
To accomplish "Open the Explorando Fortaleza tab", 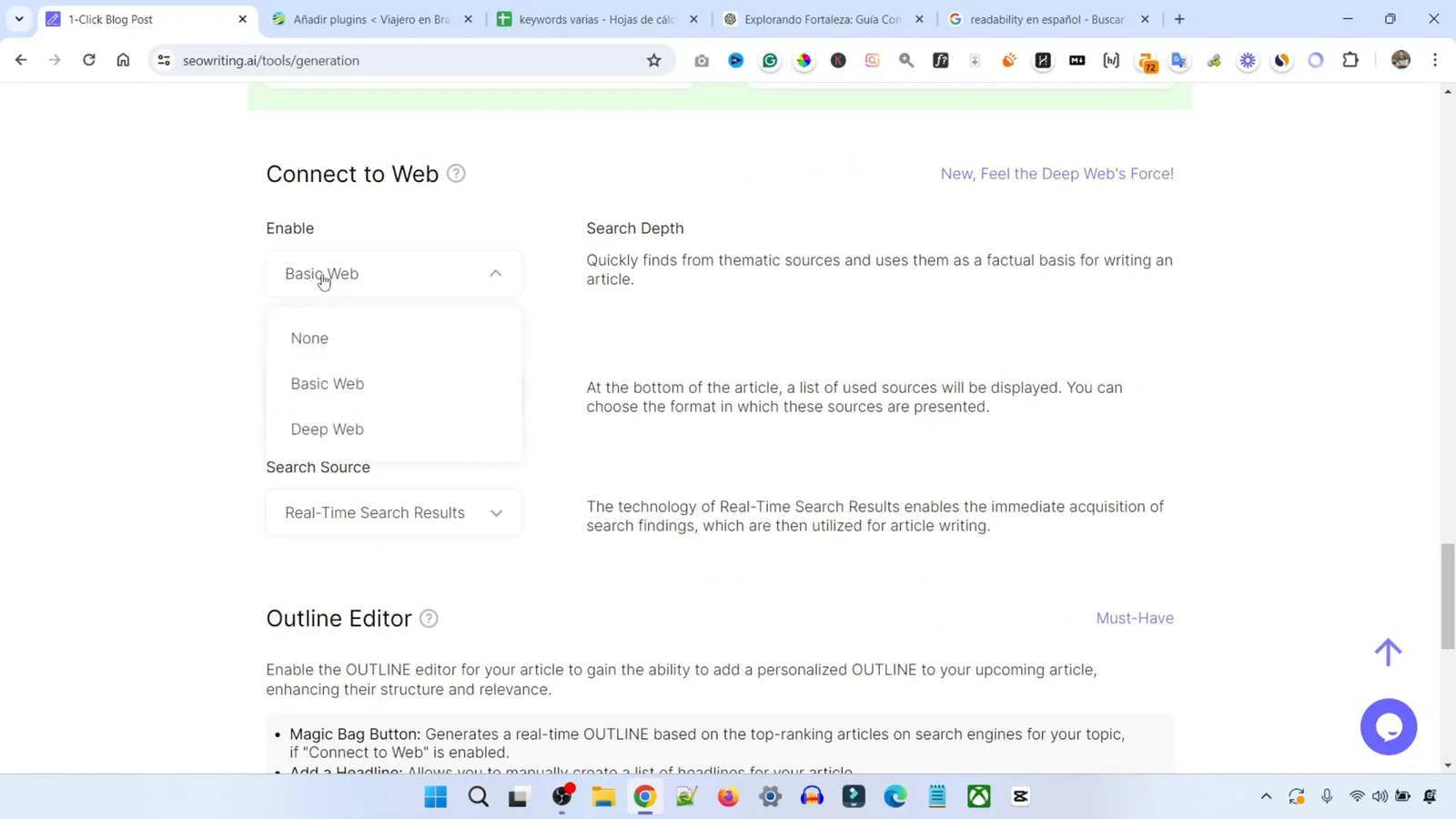I will click(x=820, y=18).
